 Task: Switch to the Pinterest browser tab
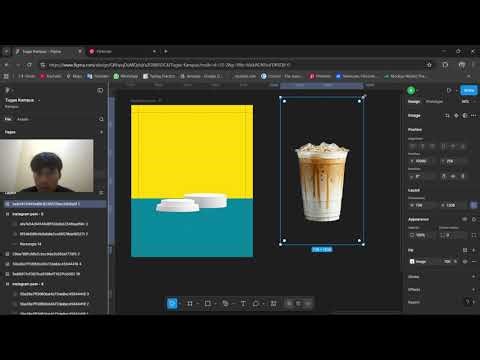[x=122, y=51]
